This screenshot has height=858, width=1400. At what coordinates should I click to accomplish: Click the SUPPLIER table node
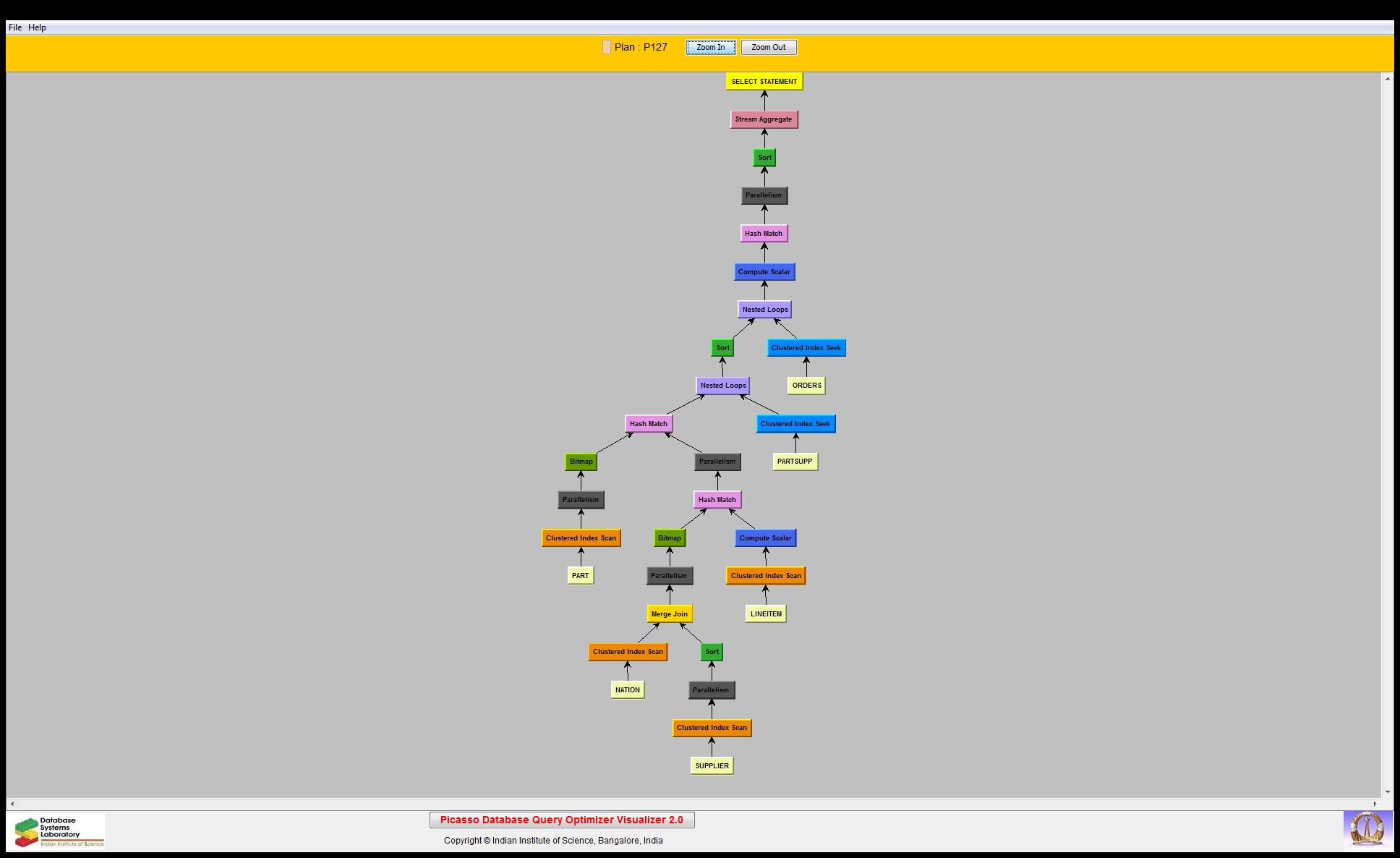(x=712, y=766)
